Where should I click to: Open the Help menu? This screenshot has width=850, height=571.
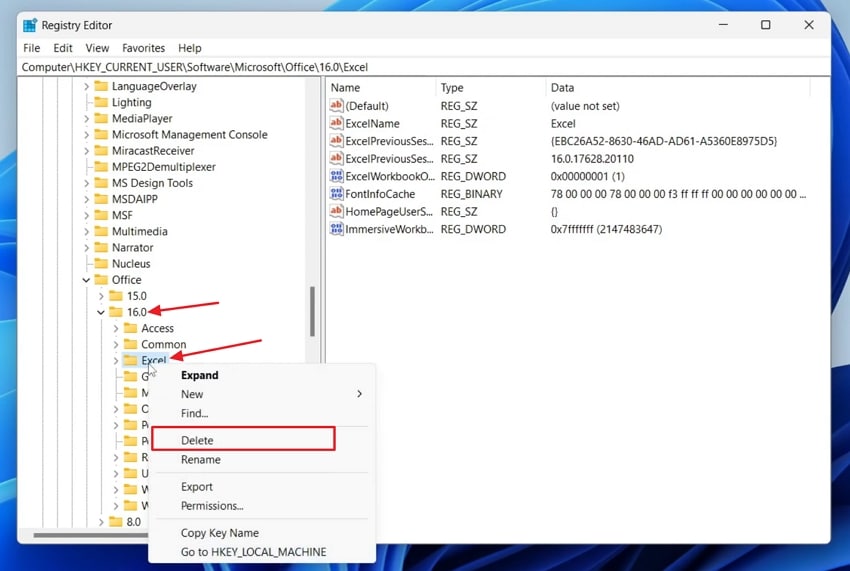tap(190, 48)
